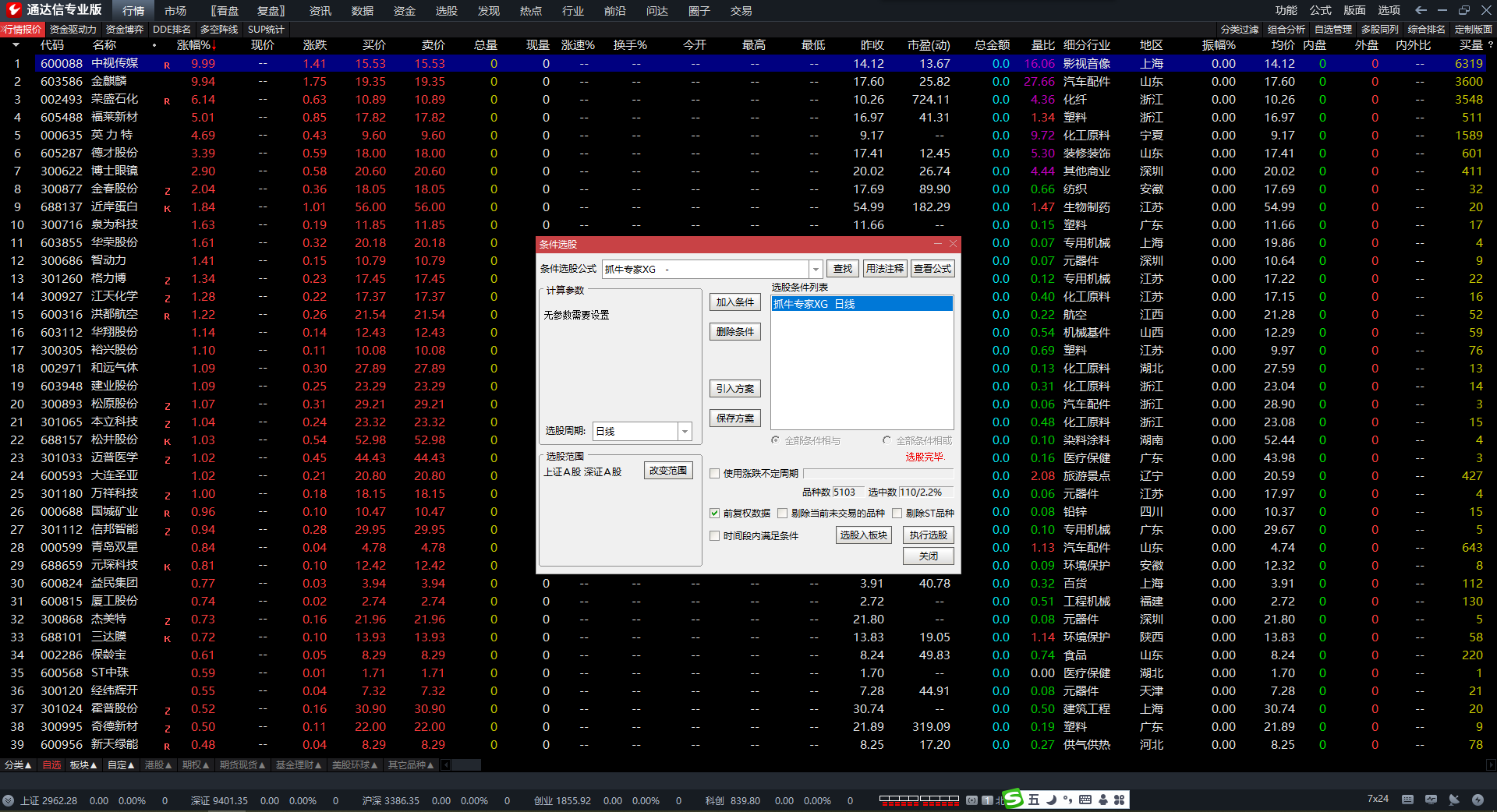
Task: Expand the 条件选股公式 dropdown
Action: (x=816, y=269)
